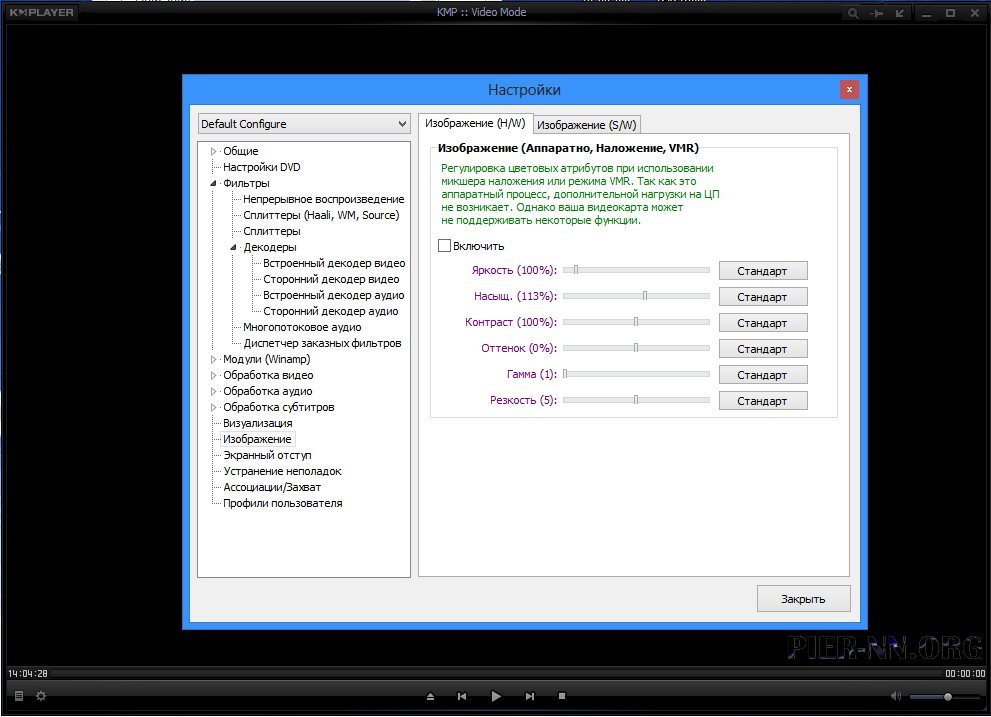Screen dimensions: 991x717
Task: Expand the Обработка субтитров node
Action: 214,407
